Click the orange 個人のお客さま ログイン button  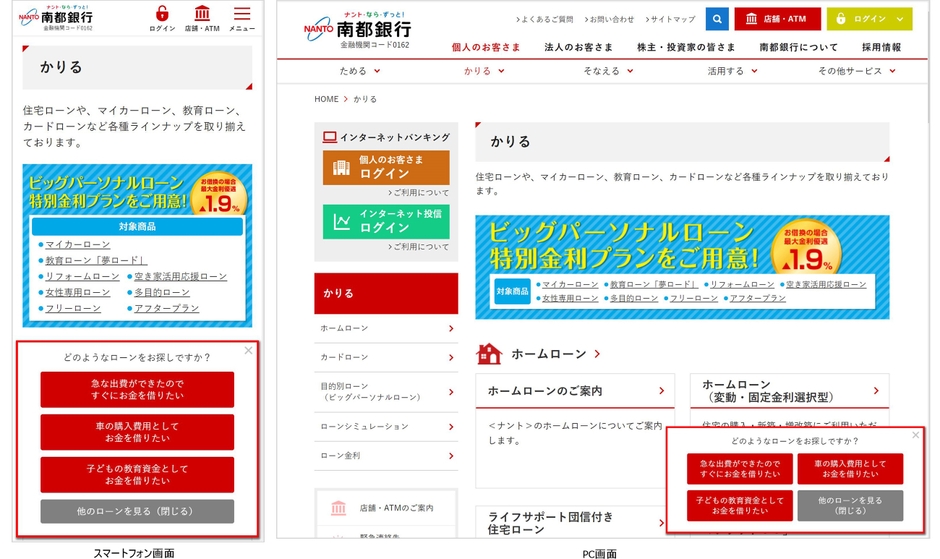386,167
